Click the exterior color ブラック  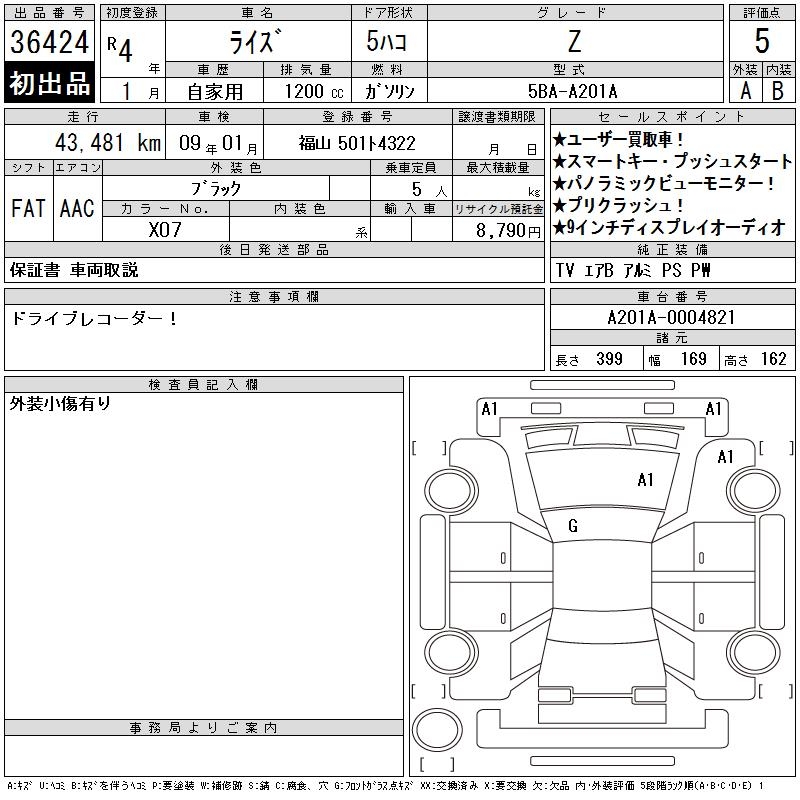[216, 189]
